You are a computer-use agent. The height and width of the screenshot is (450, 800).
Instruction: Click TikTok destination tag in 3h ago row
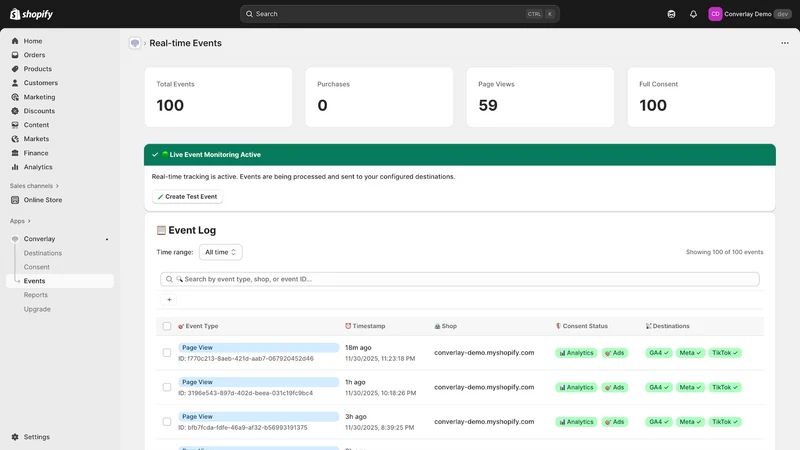click(724, 422)
